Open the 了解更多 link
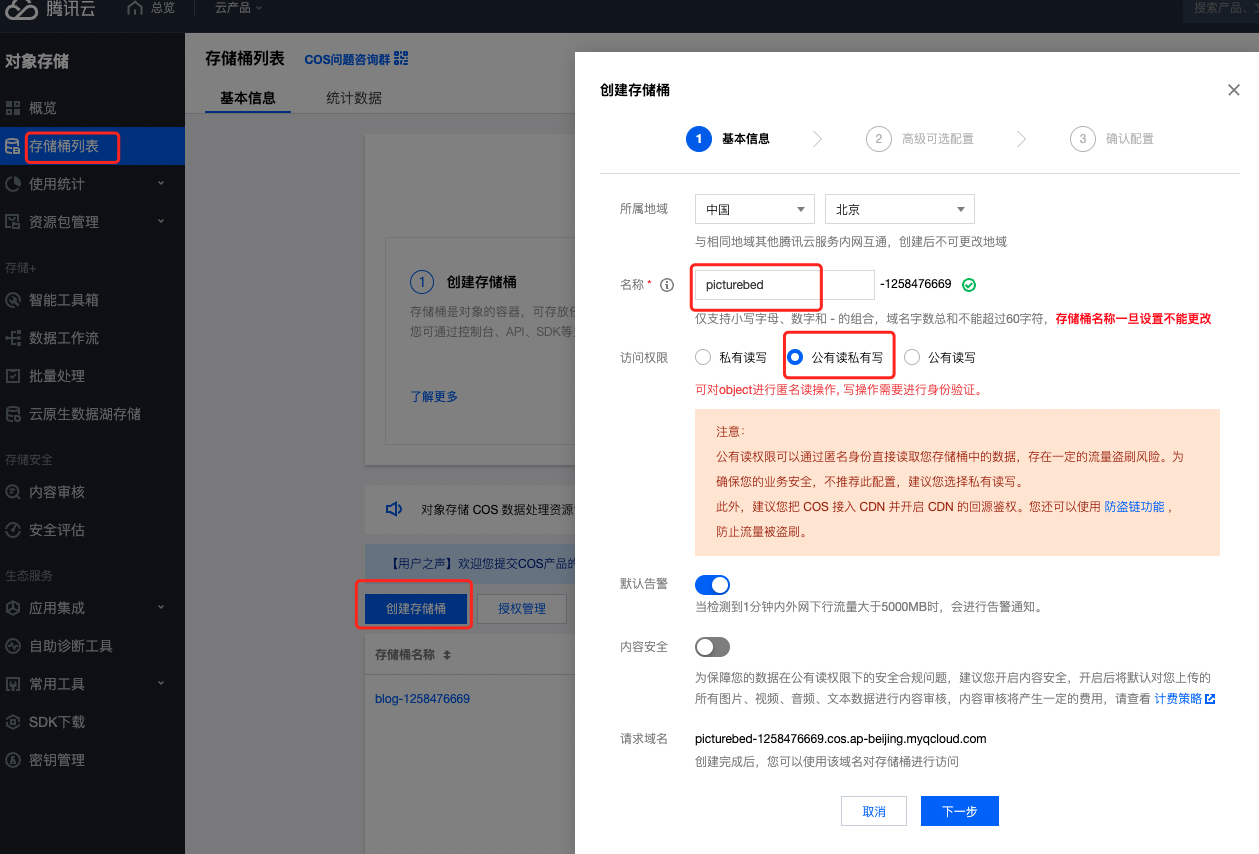Viewport: 1259px width, 854px height. click(x=434, y=396)
